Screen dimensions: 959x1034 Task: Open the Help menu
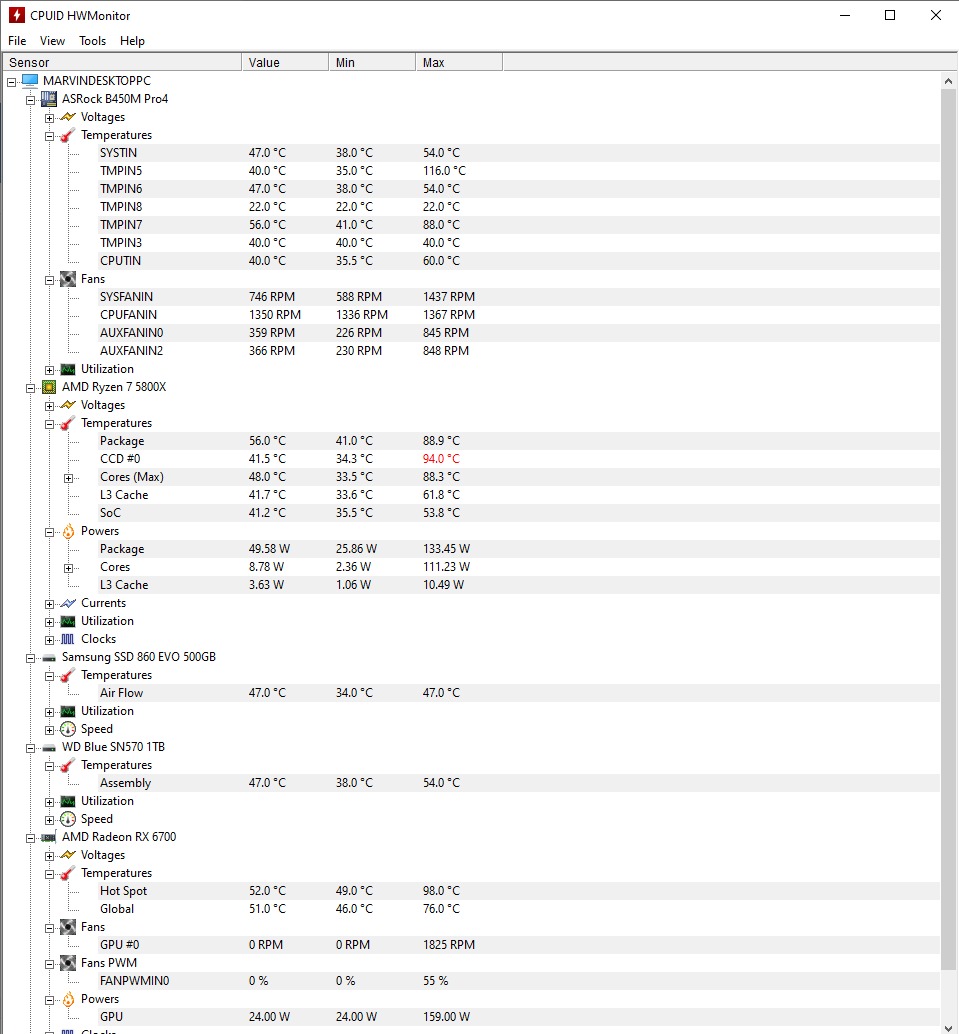point(132,41)
